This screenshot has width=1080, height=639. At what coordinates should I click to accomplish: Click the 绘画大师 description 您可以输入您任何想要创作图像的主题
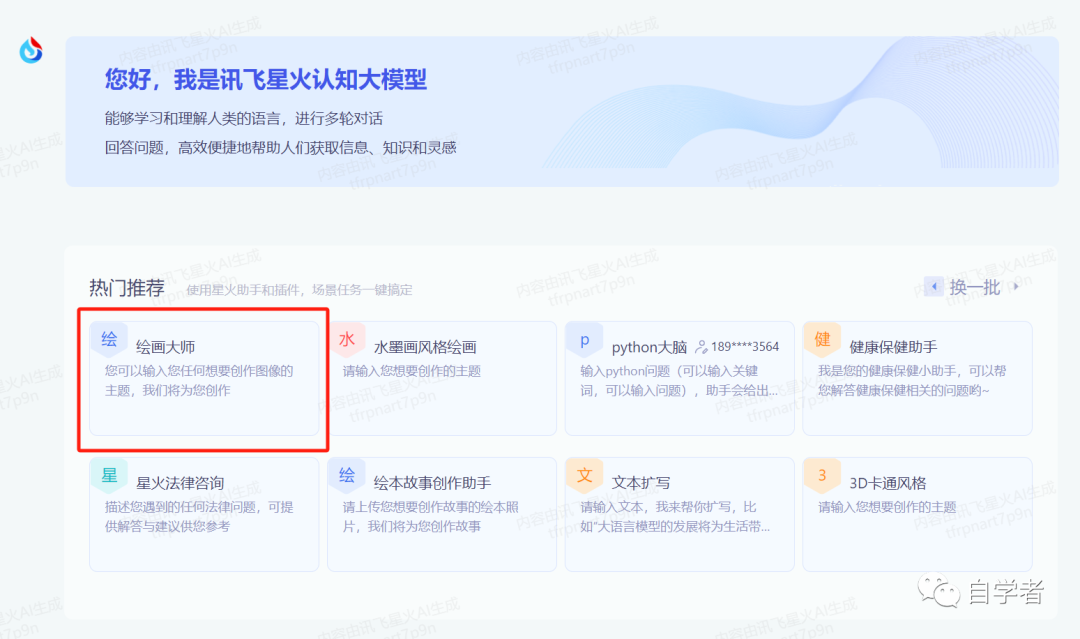199,381
